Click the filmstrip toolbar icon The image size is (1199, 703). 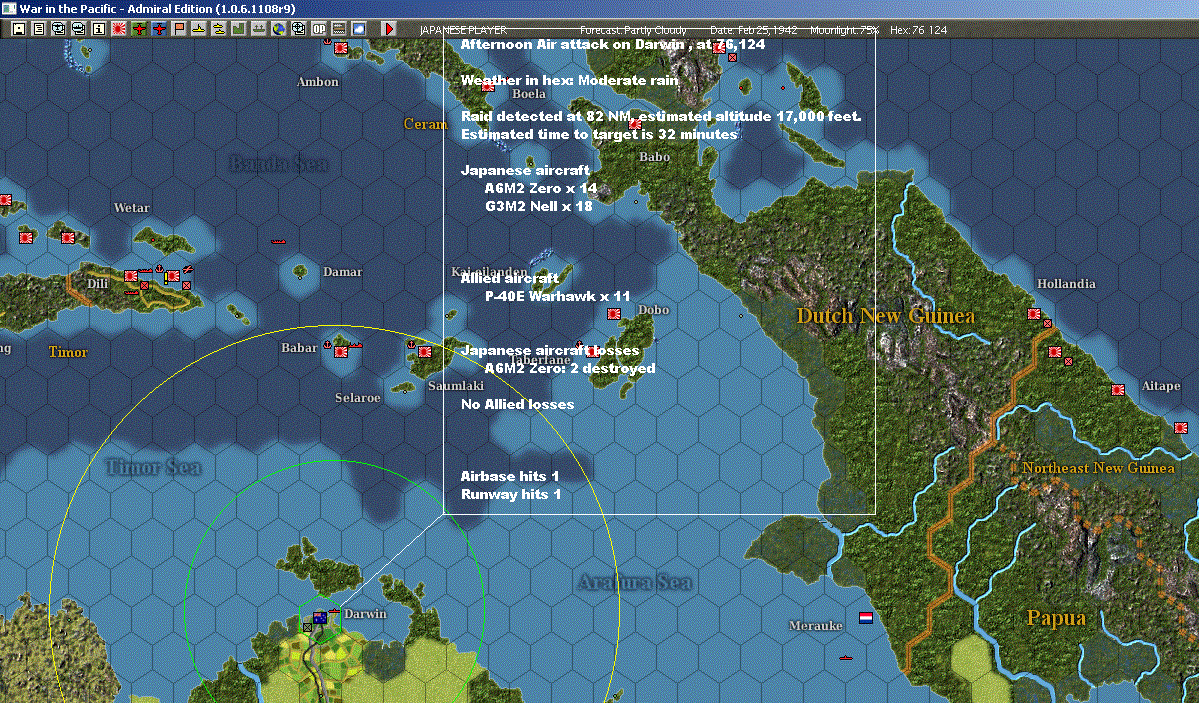click(x=339, y=29)
